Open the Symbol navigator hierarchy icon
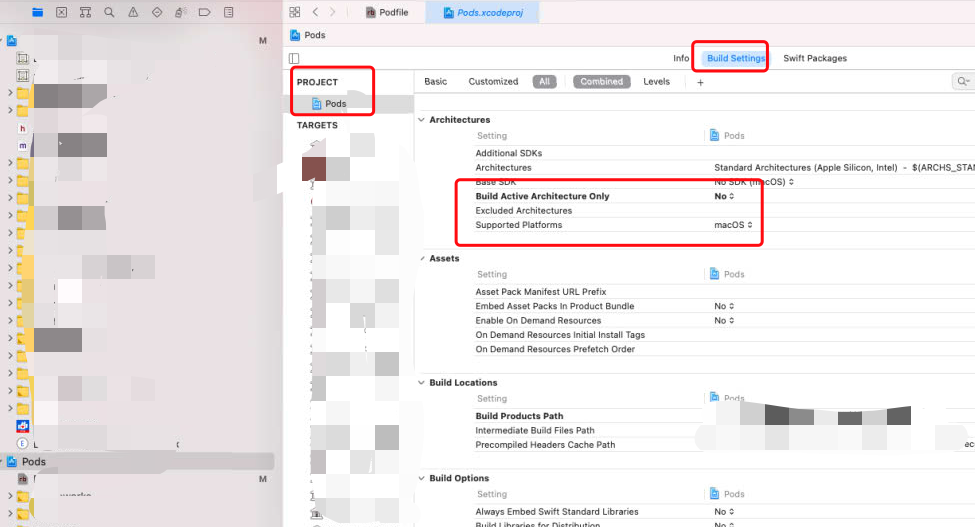 [85, 12]
